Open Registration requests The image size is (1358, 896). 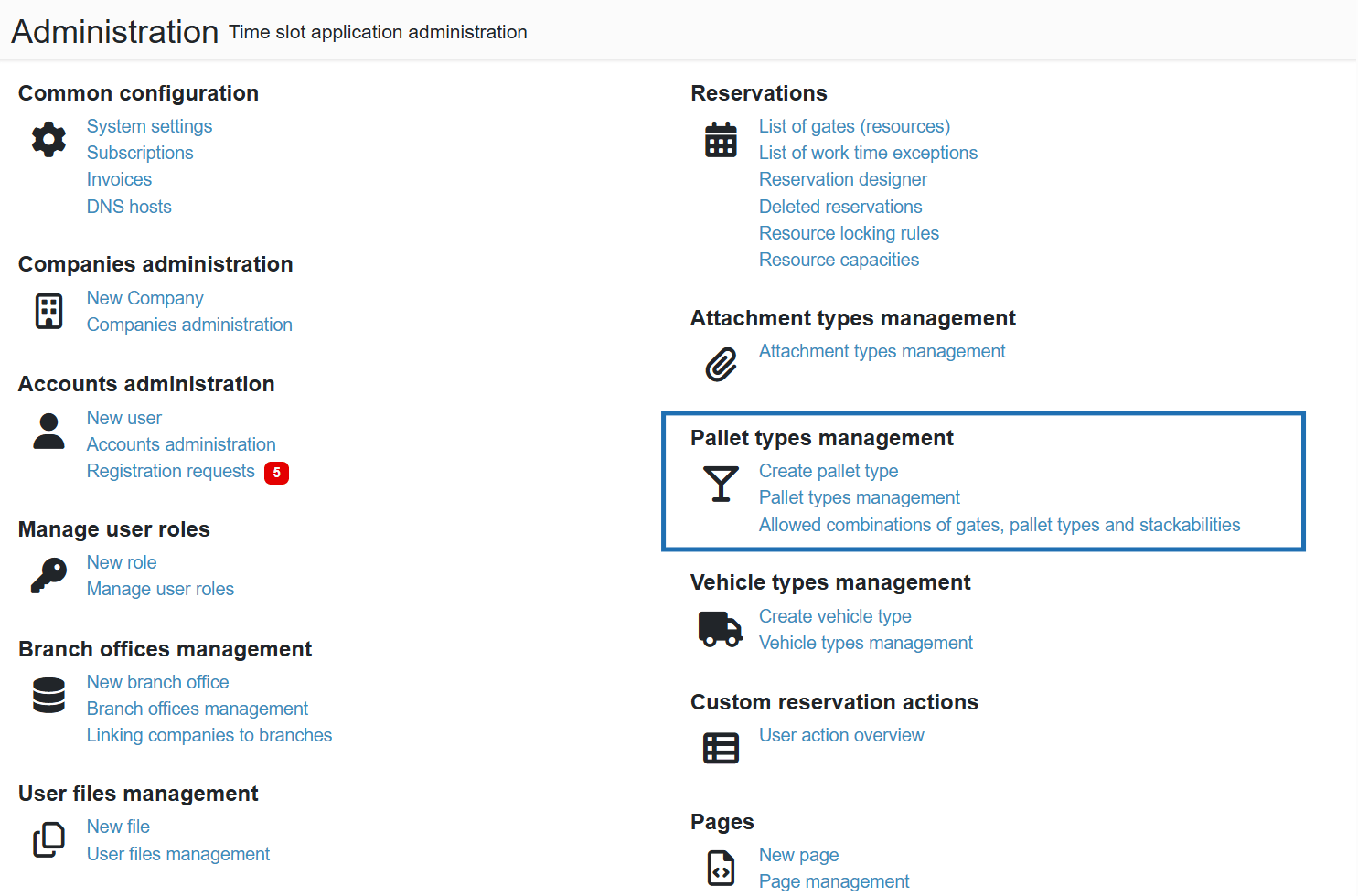coord(170,471)
